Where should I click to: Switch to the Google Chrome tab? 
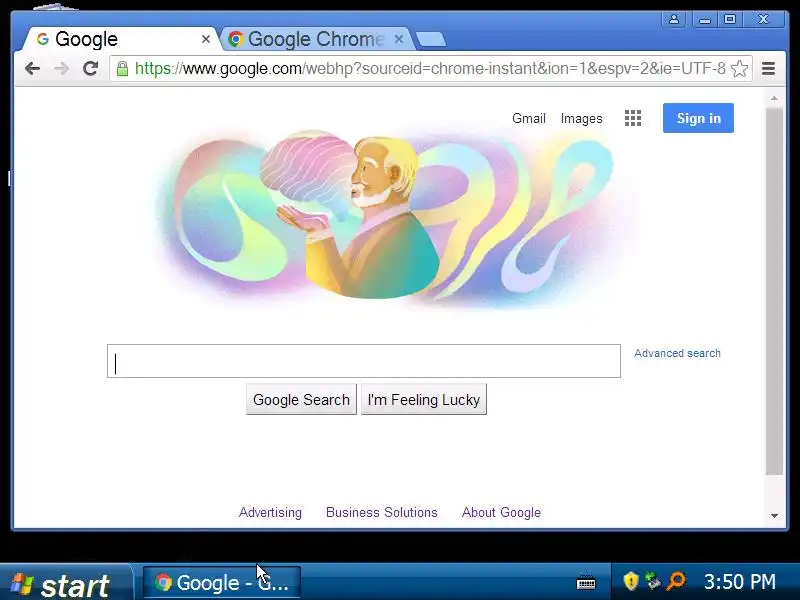click(315, 39)
